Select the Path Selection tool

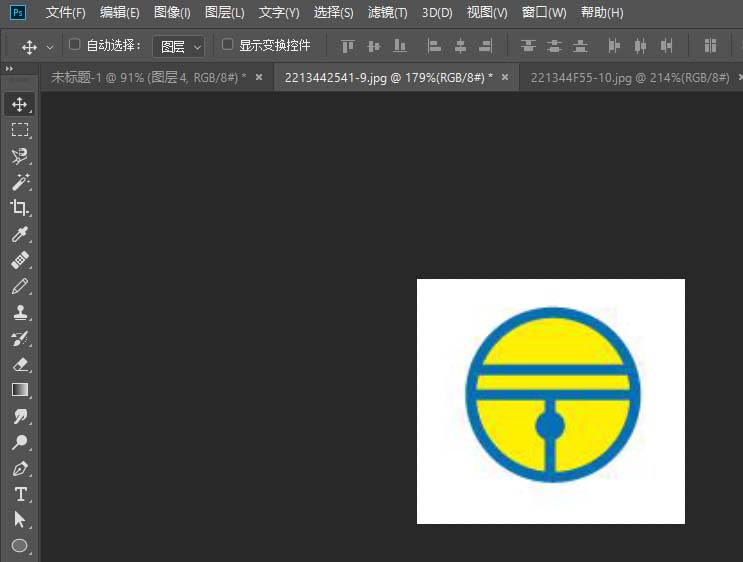(19, 520)
